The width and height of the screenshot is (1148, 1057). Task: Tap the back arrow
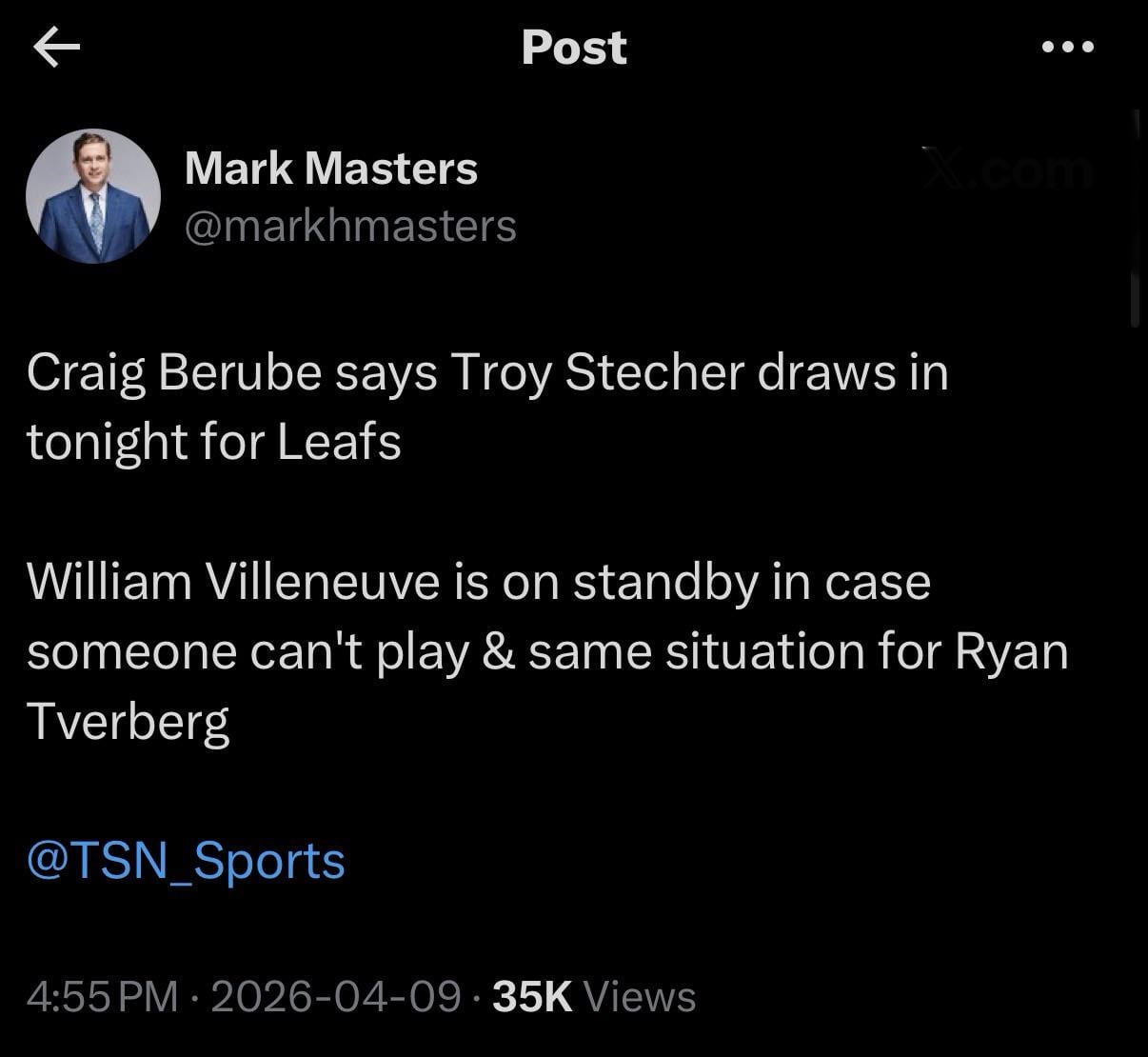tap(56, 48)
